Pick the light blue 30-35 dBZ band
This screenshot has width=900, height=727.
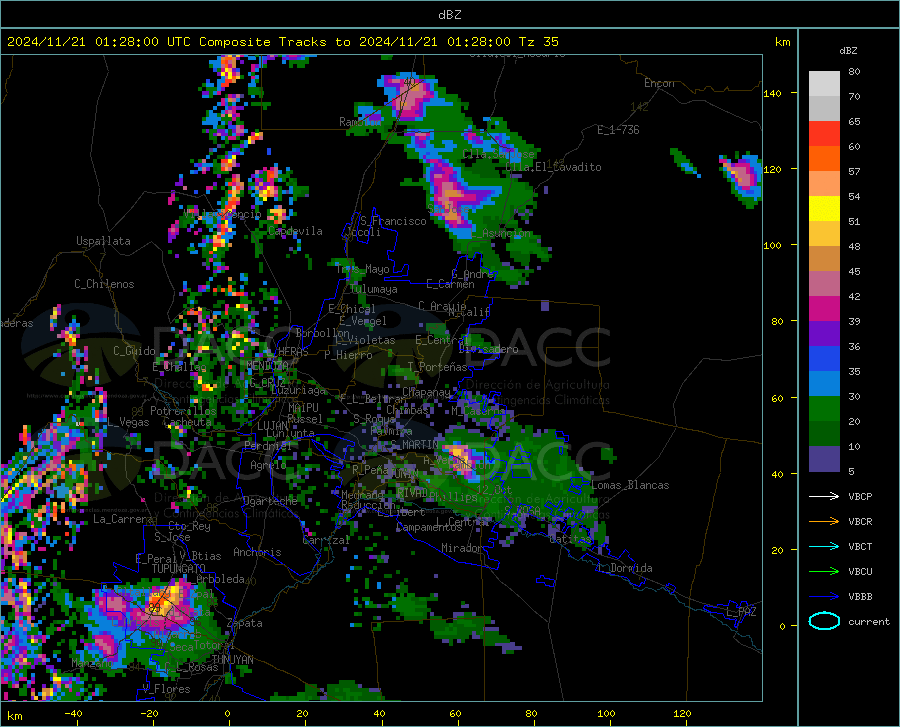(824, 384)
